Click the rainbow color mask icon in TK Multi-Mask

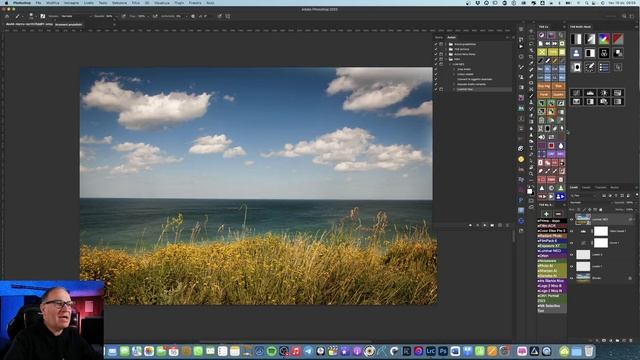coord(604,39)
